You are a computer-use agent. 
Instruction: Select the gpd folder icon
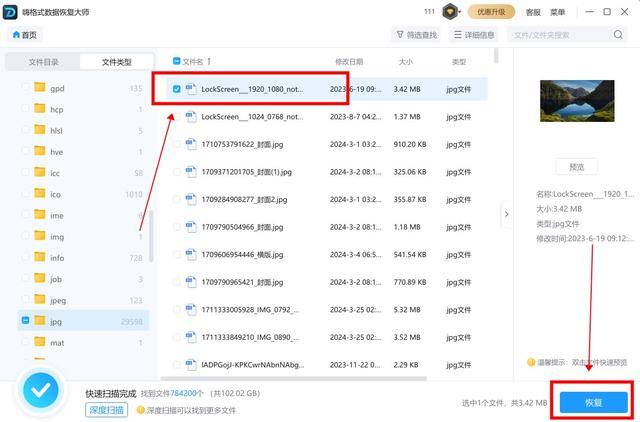pos(40,87)
